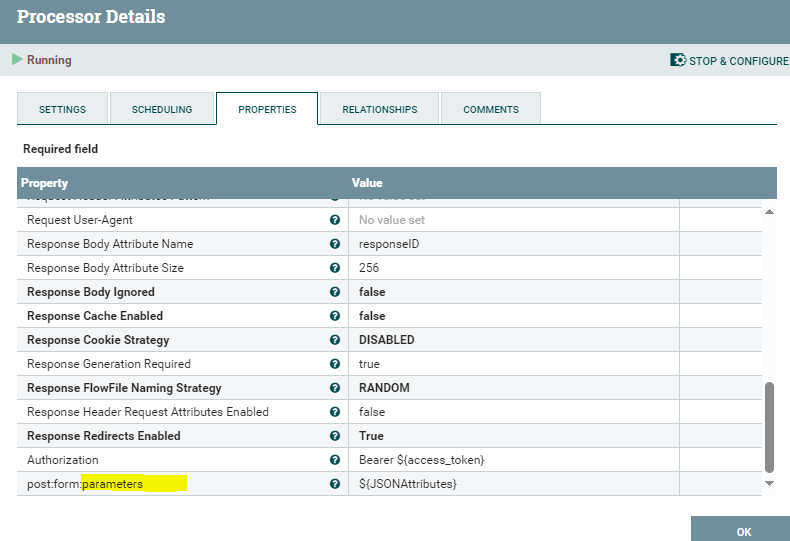Select the ${JSONAttributes} value cell

click(407, 484)
